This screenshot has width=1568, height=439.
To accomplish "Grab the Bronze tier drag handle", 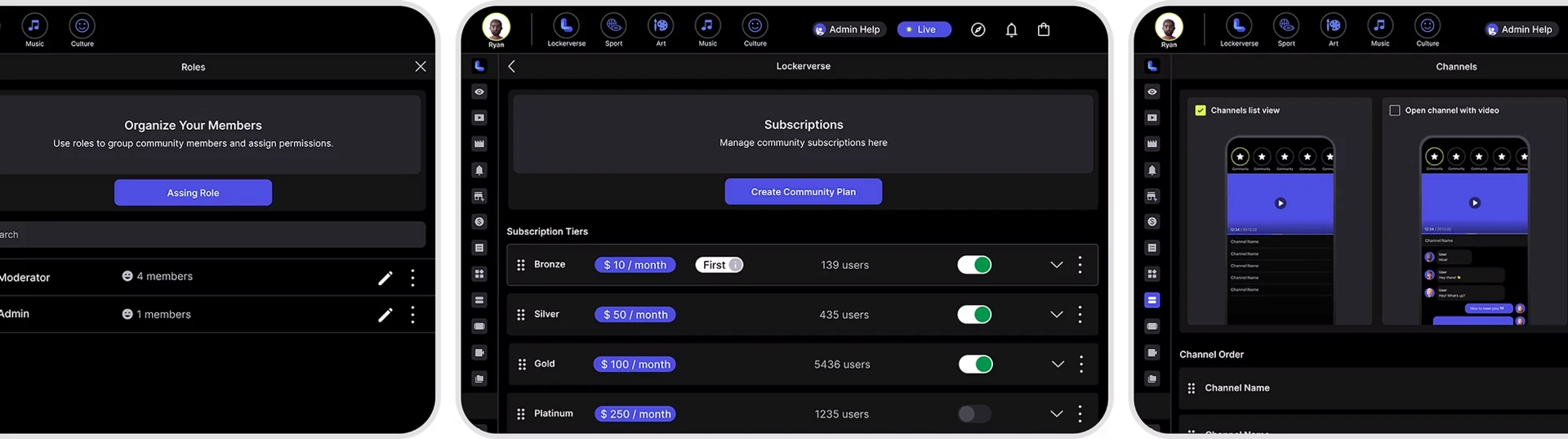I will coord(521,265).
